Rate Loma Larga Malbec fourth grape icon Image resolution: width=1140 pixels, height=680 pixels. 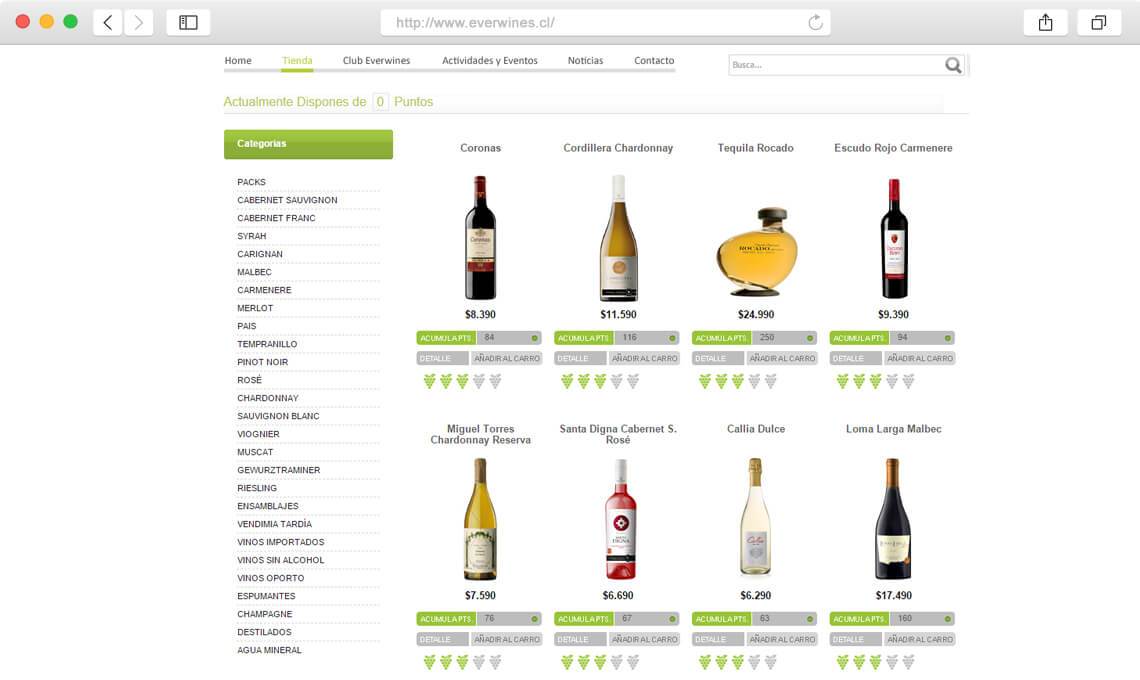coord(892,662)
